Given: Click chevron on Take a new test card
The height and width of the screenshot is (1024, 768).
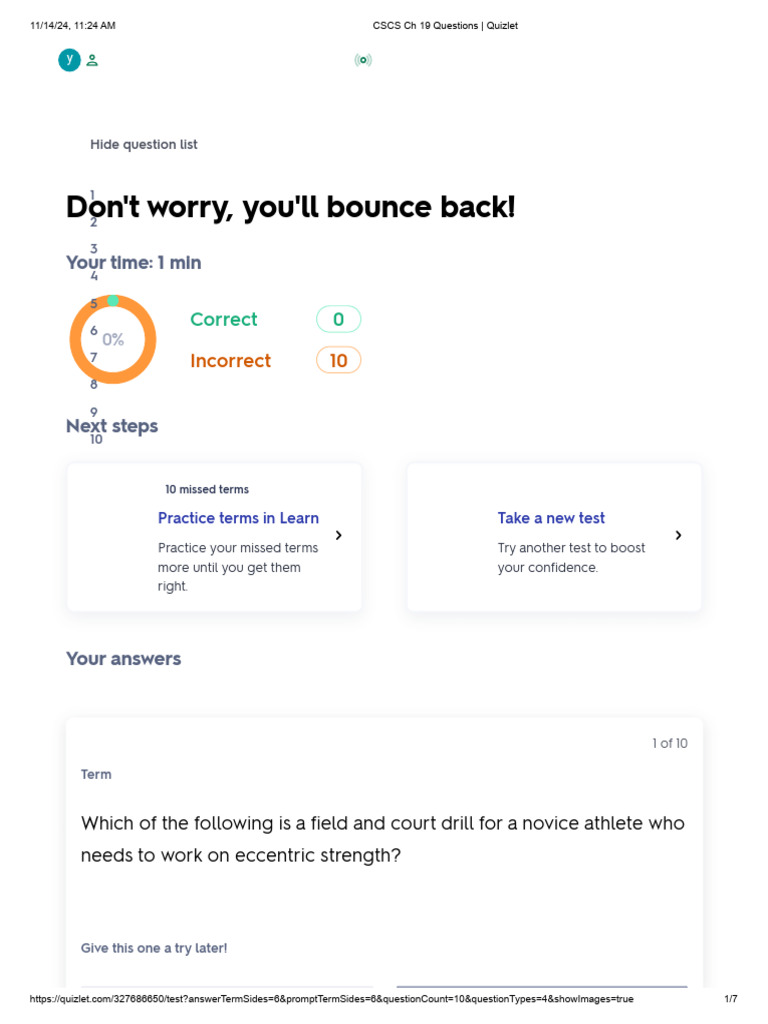Looking at the screenshot, I should pyautogui.click(x=679, y=536).
